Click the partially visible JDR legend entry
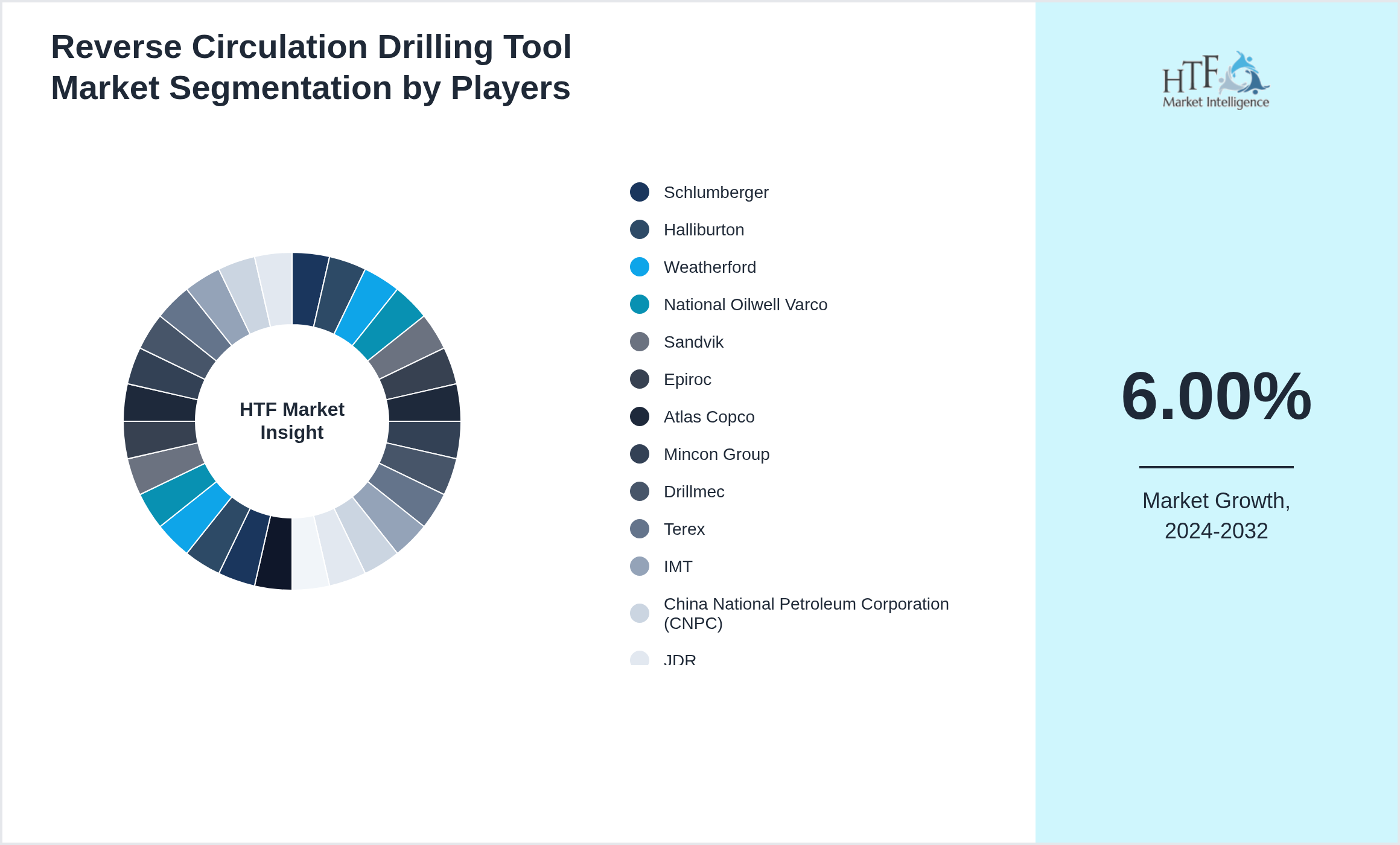The height and width of the screenshot is (845, 1400). [x=679, y=659]
